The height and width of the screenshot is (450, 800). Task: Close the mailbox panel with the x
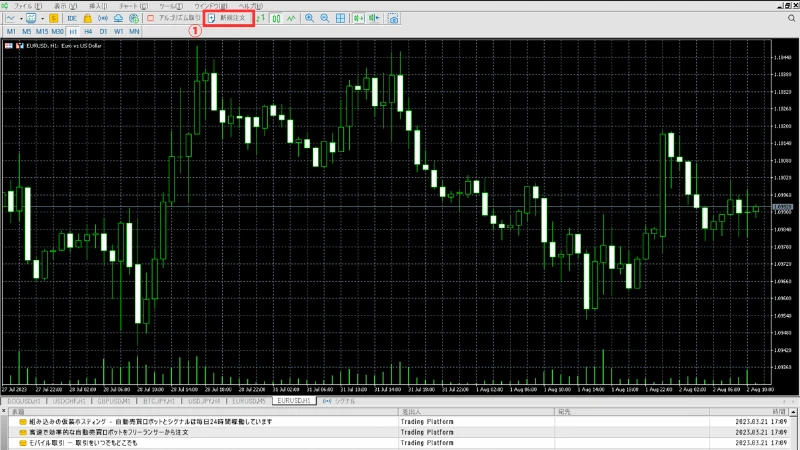[x=4, y=411]
